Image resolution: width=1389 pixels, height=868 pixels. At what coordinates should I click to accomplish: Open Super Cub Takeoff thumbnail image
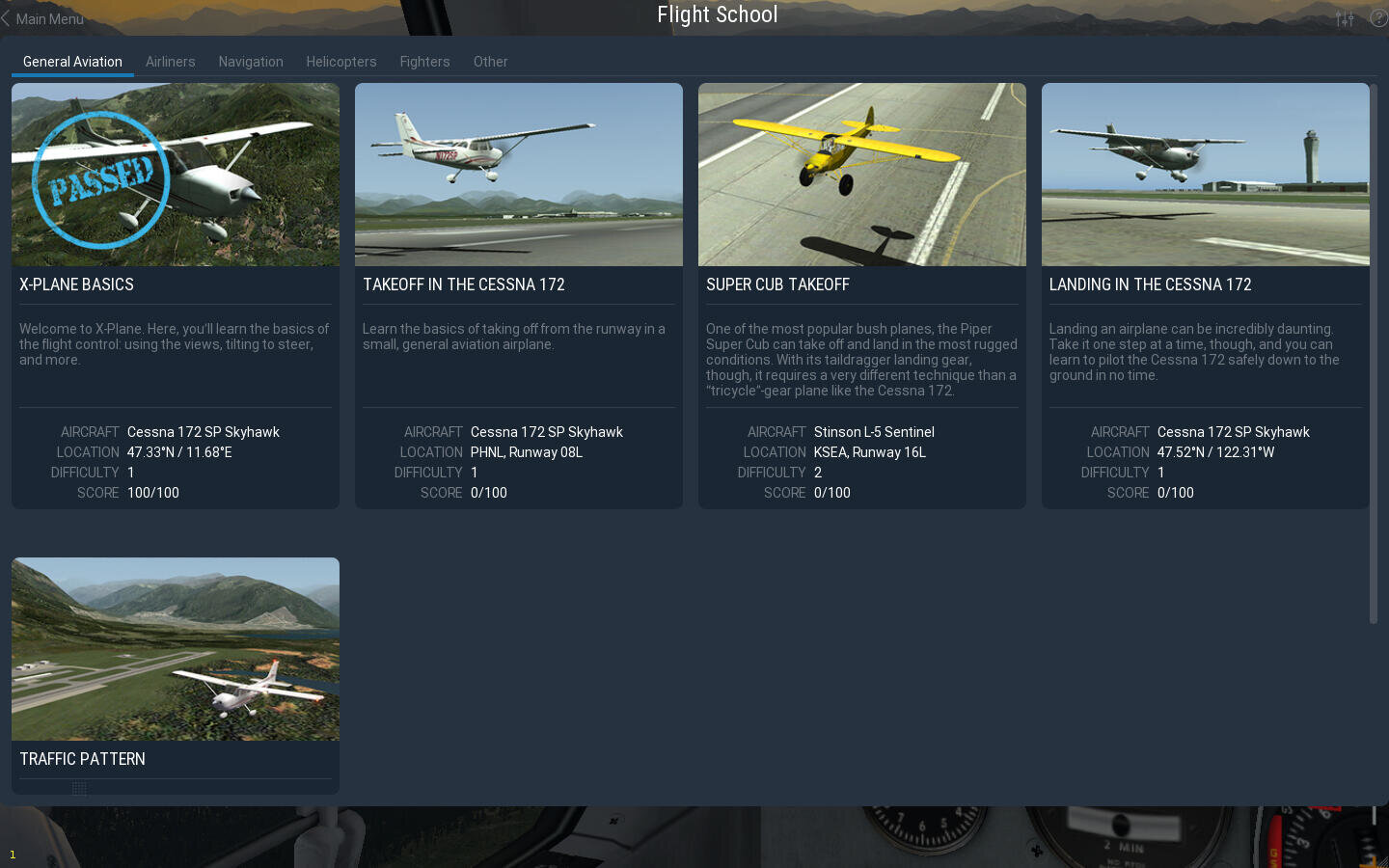[x=862, y=175]
